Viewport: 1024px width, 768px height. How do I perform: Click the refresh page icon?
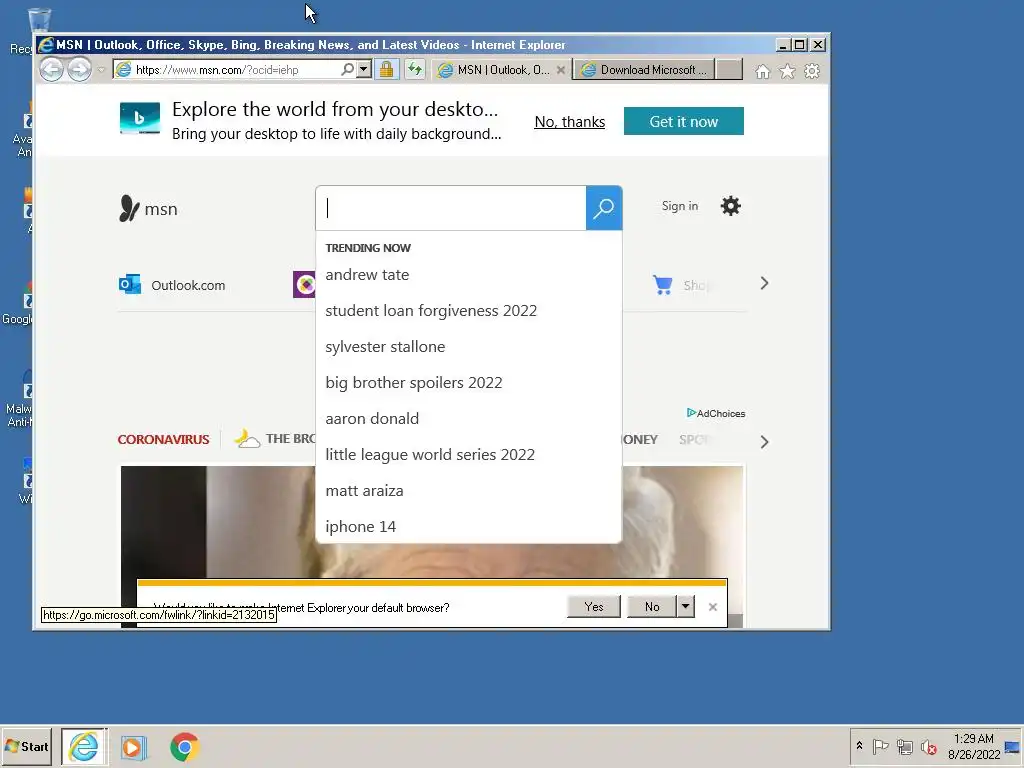(x=415, y=69)
